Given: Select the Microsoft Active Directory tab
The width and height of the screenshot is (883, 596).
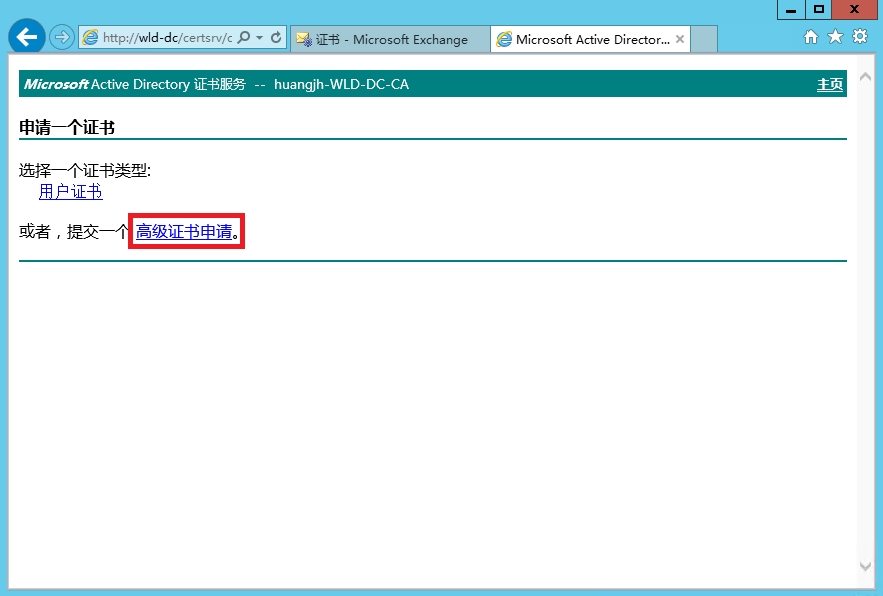Looking at the screenshot, I should pyautogui.click(x=591, y=39).
